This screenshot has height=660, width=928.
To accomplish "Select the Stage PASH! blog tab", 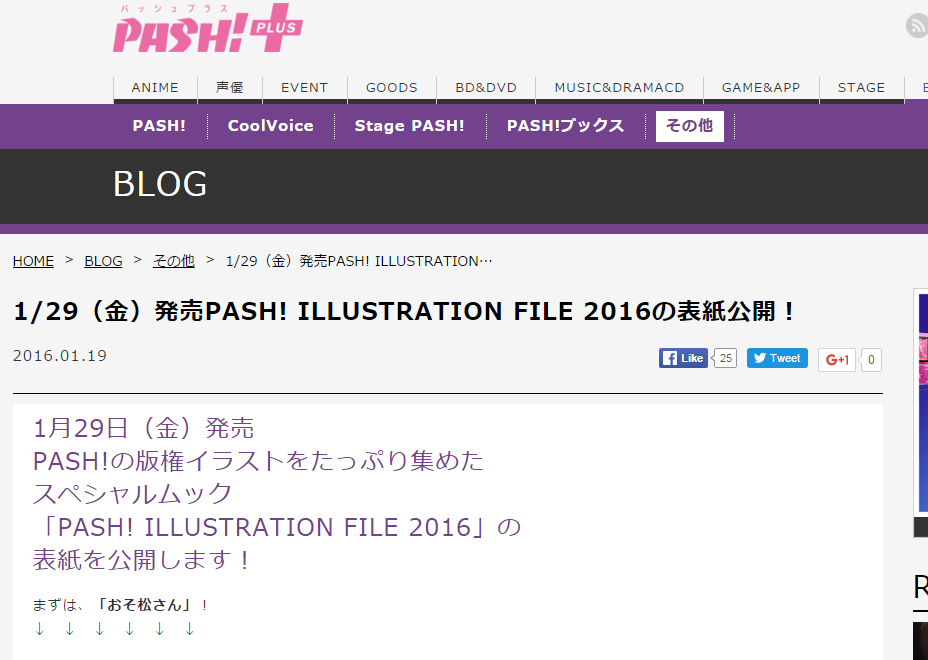I will click(410, 126).
